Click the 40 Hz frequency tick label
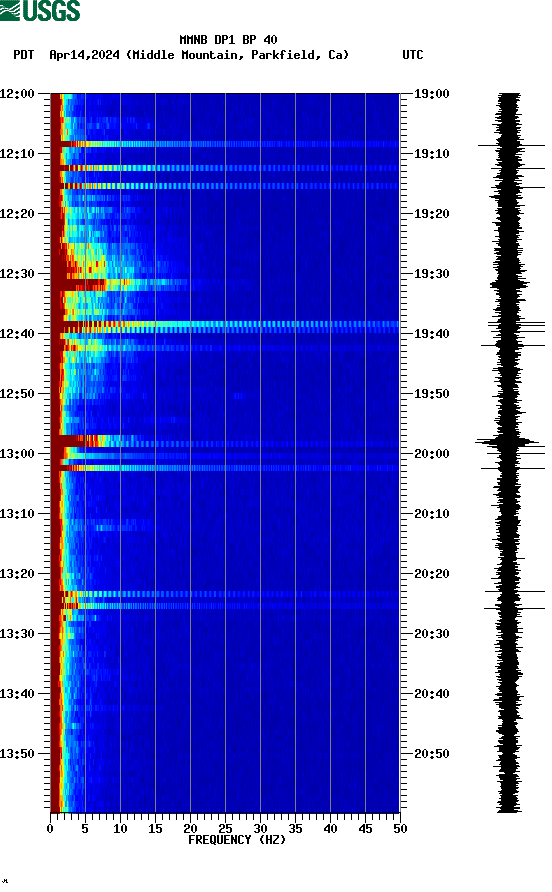Viewport: 552px width, 892px height. click(x=330, y=828)
